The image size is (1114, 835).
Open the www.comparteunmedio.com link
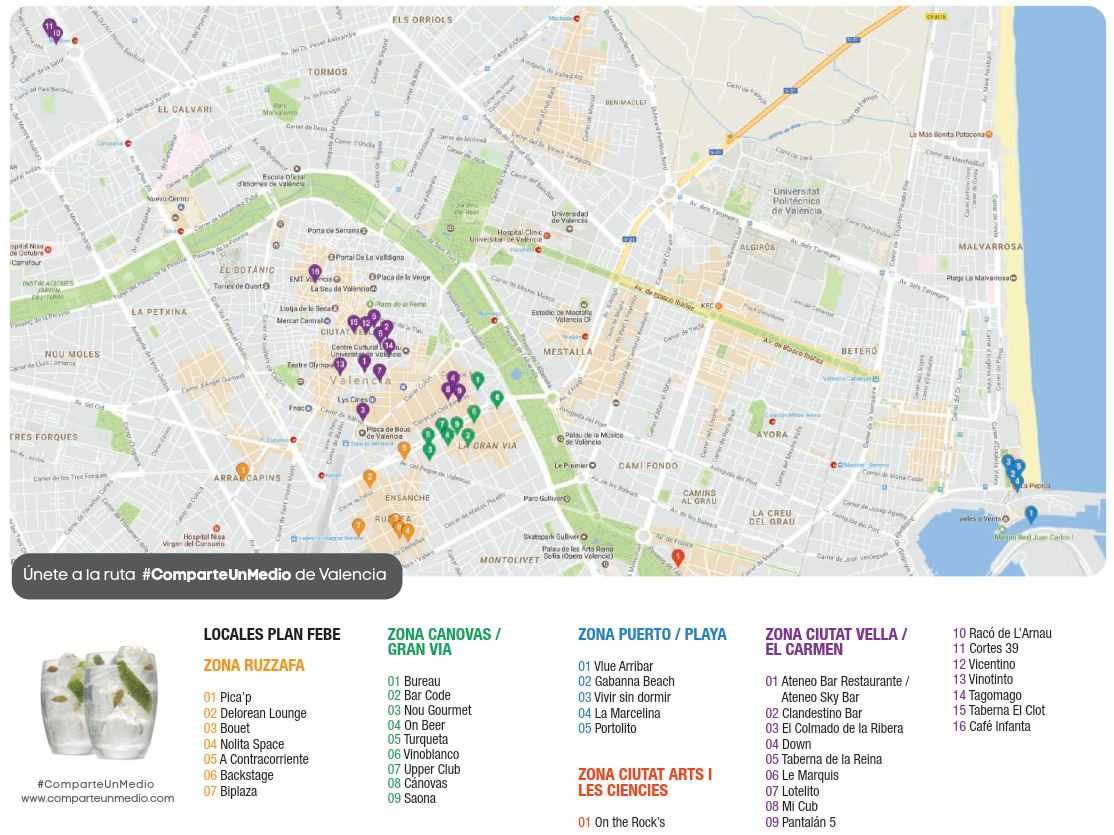click(x=98, y=798)
